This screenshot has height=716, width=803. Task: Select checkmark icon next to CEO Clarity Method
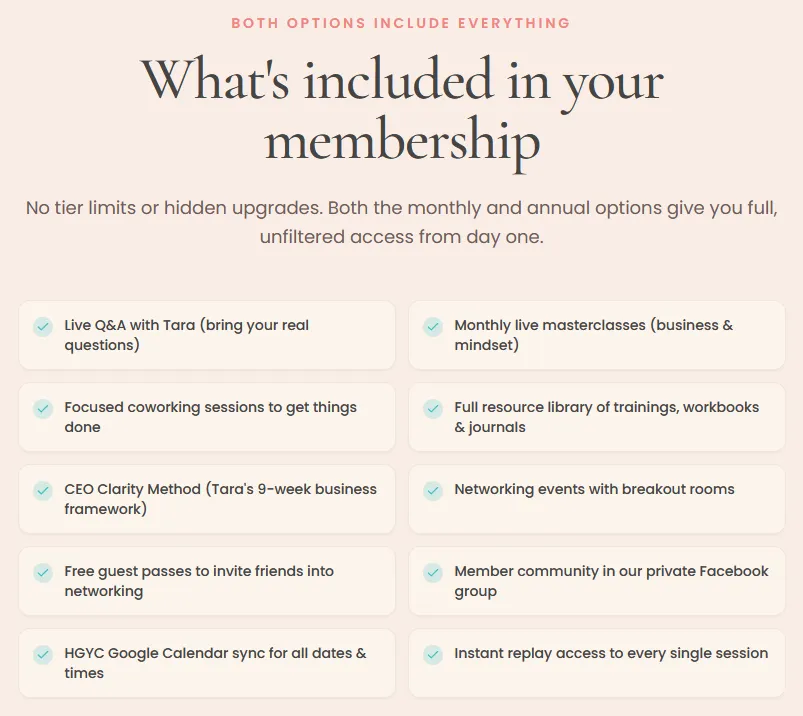[x=43, y=490]
